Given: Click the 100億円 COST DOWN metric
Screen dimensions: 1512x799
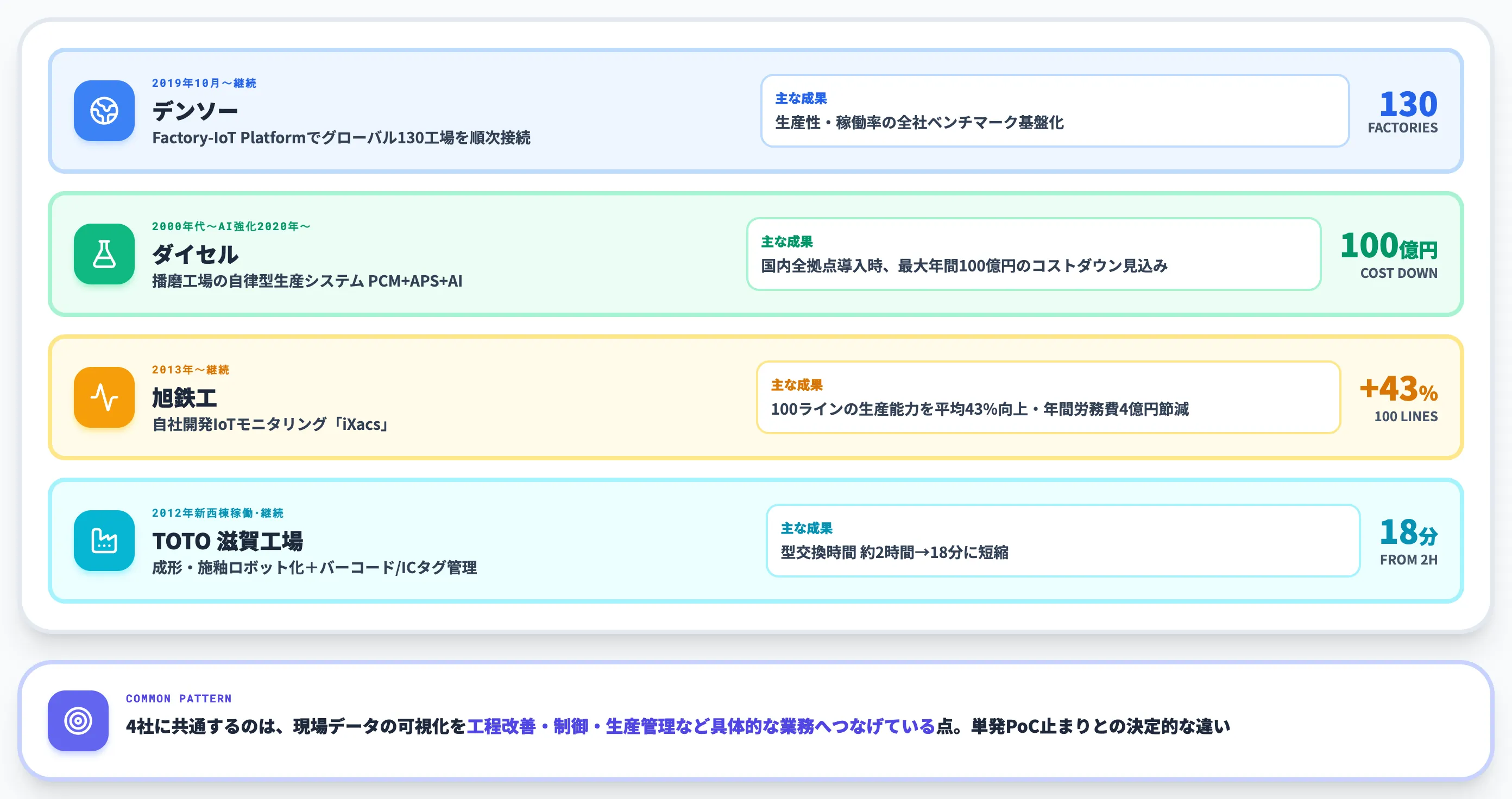Looking at the screenshot, I should click(1389, 255).
